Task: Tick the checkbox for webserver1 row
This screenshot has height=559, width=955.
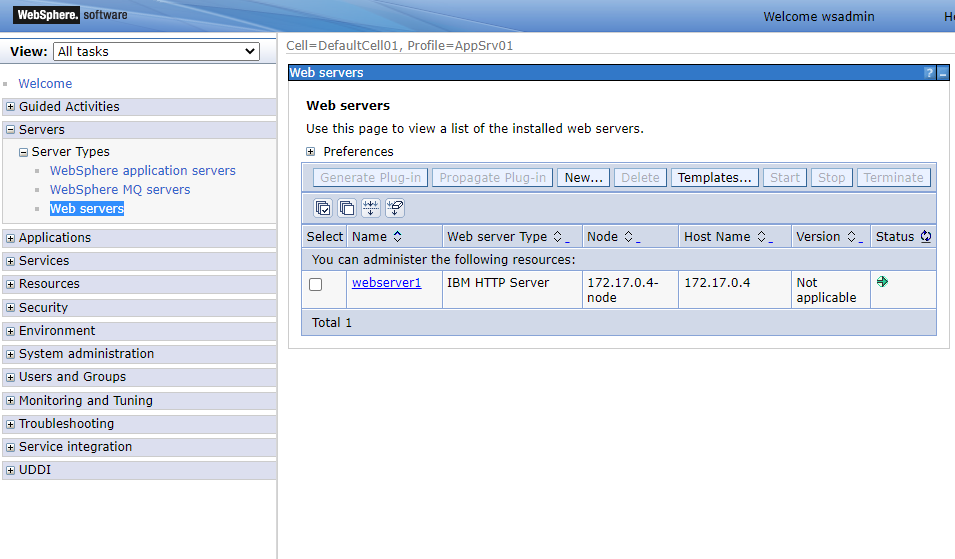Action: click(315, 284)
